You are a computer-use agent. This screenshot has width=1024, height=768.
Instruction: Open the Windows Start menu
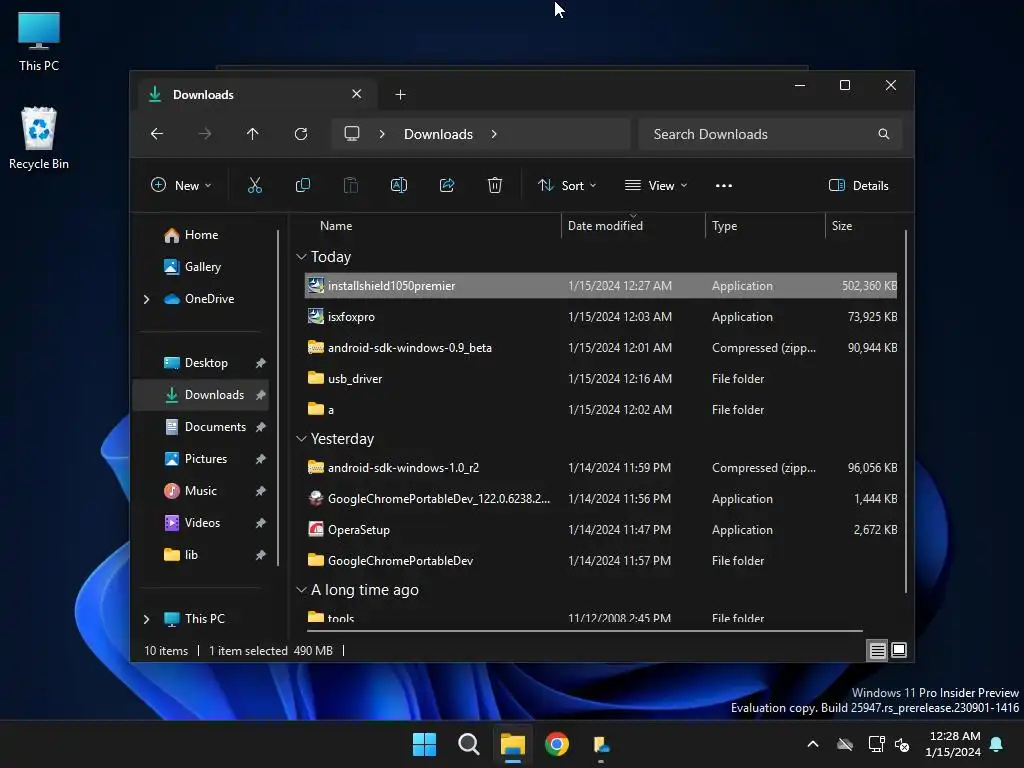(424, 744)
